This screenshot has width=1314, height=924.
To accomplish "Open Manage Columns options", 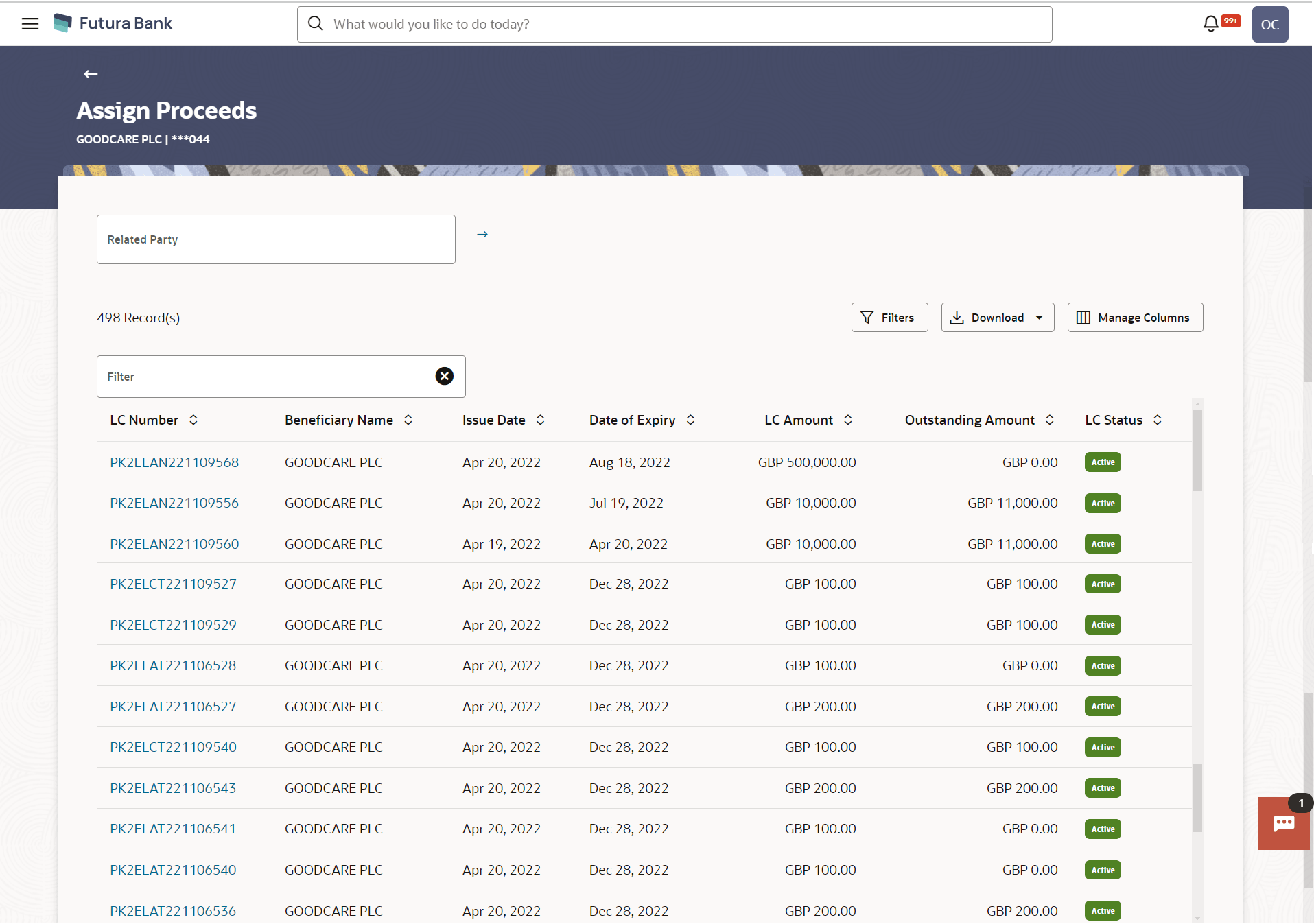I will 1135,318.
